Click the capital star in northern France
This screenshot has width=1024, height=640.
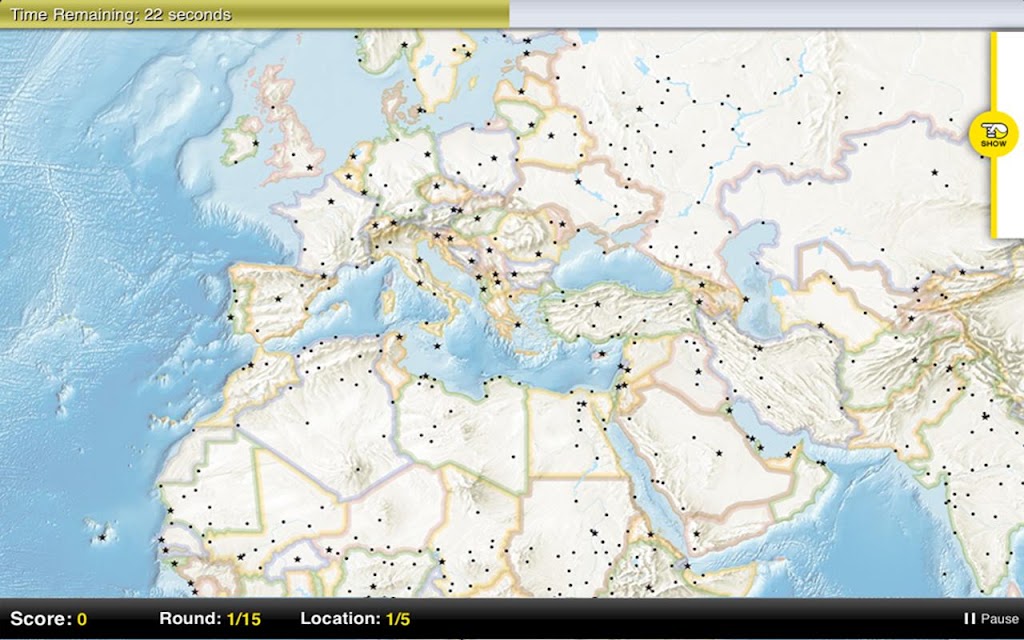331,201
